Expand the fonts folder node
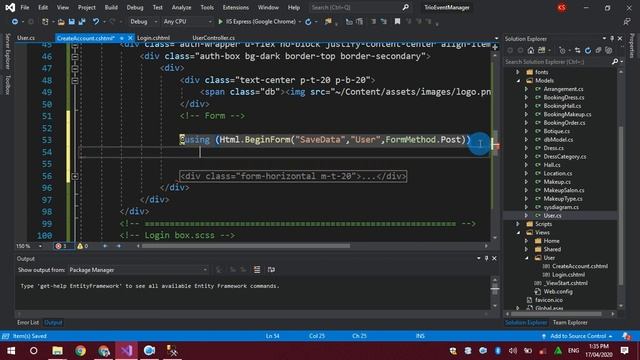The height and width of the screenshot is (360, 640). pyautogui.click(x=518, y=72)
